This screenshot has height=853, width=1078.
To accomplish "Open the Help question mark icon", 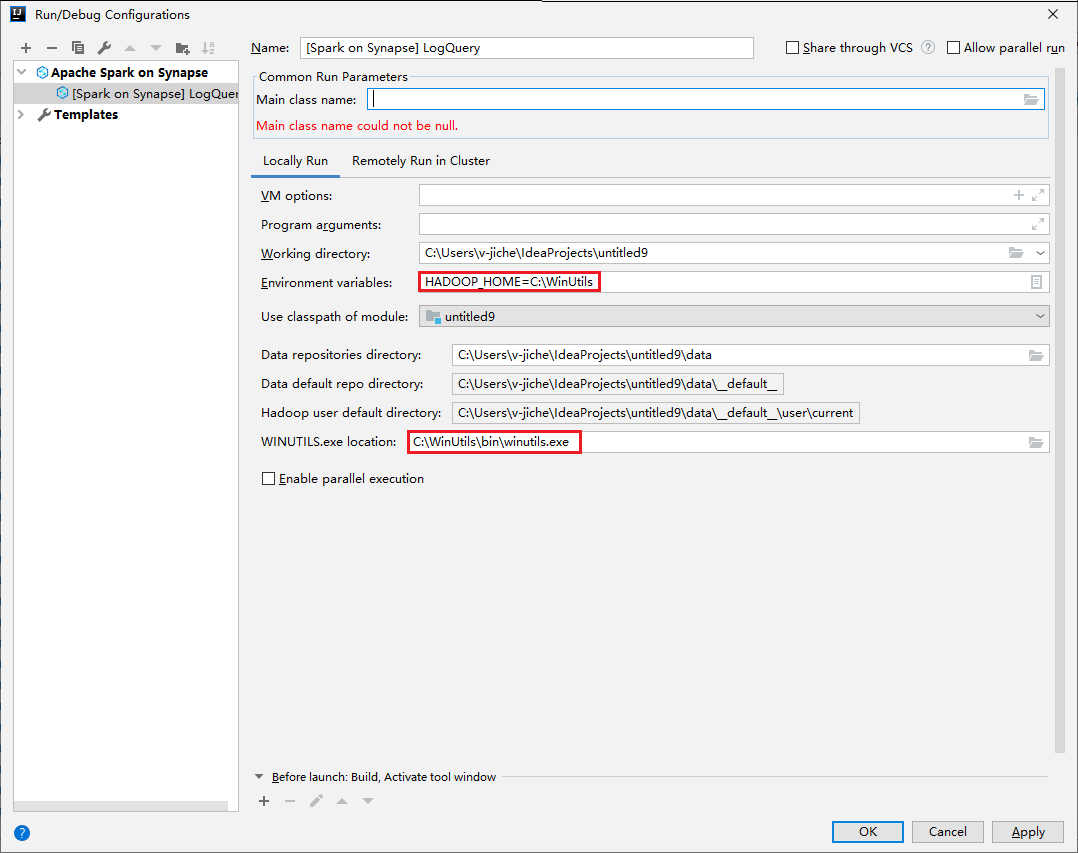I will click(21, 833).
